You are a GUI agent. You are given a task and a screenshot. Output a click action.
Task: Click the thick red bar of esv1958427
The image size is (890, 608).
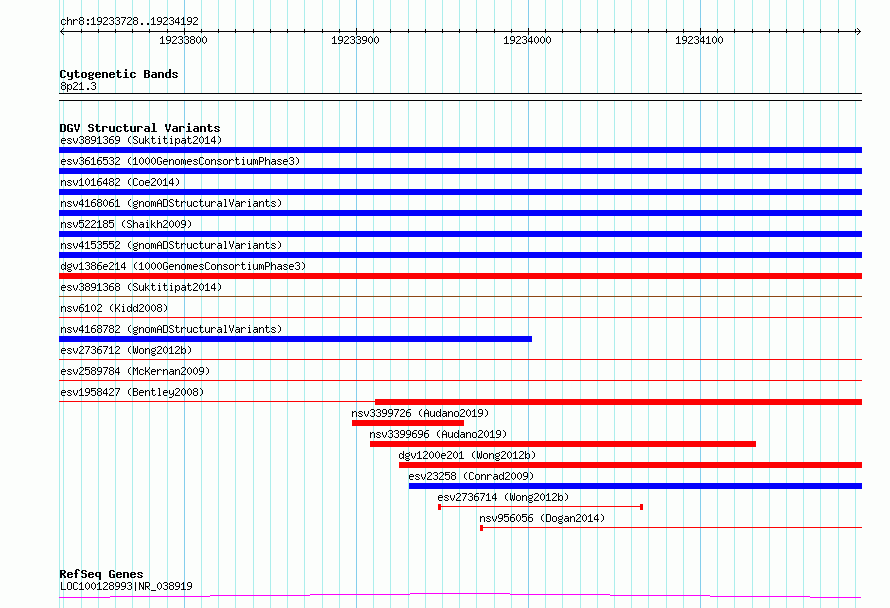coord(619,402)
